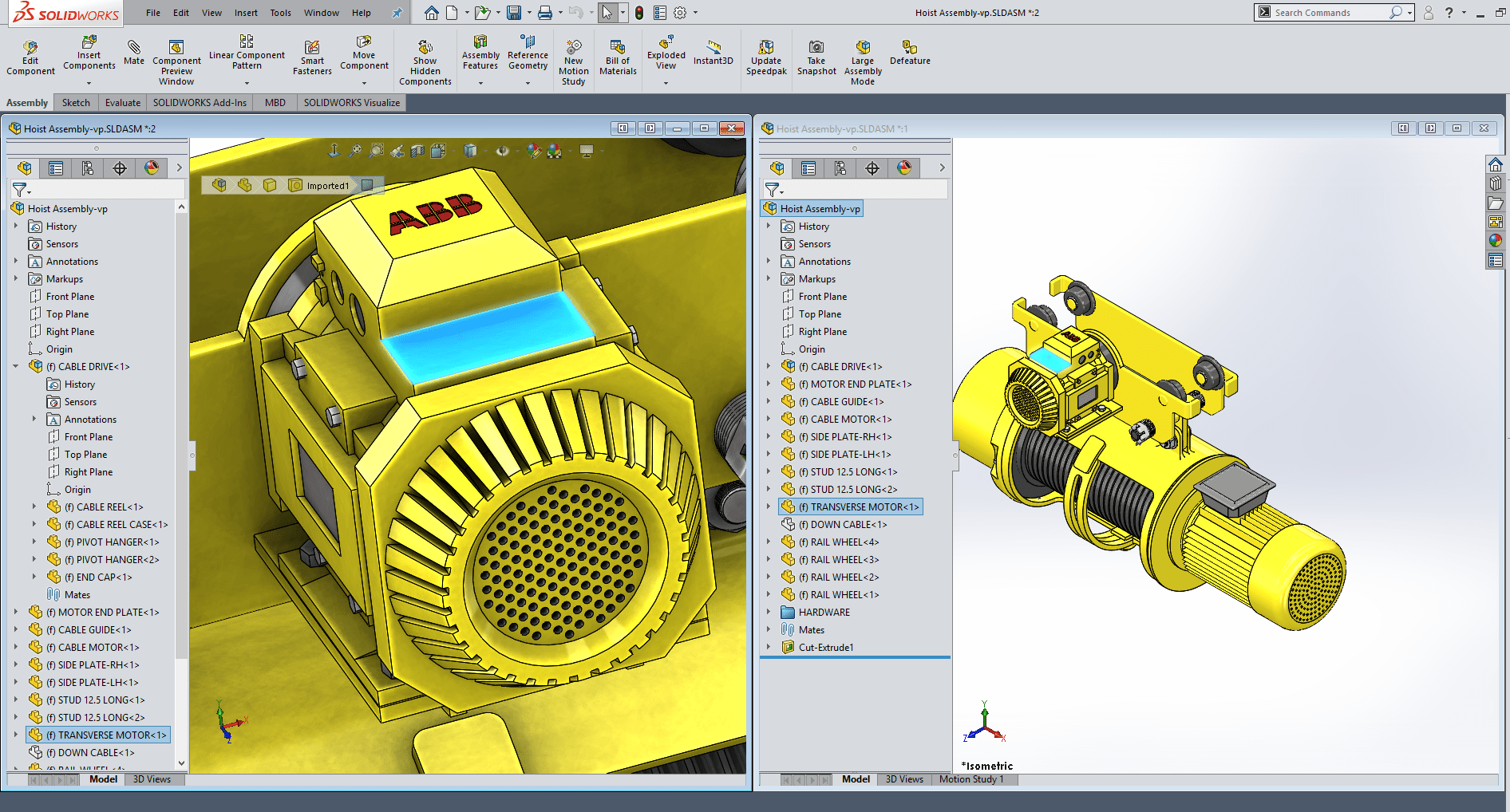Open the Move Component dropdown arrow
Screen dimensions: 1510x812
coord(364,83)
